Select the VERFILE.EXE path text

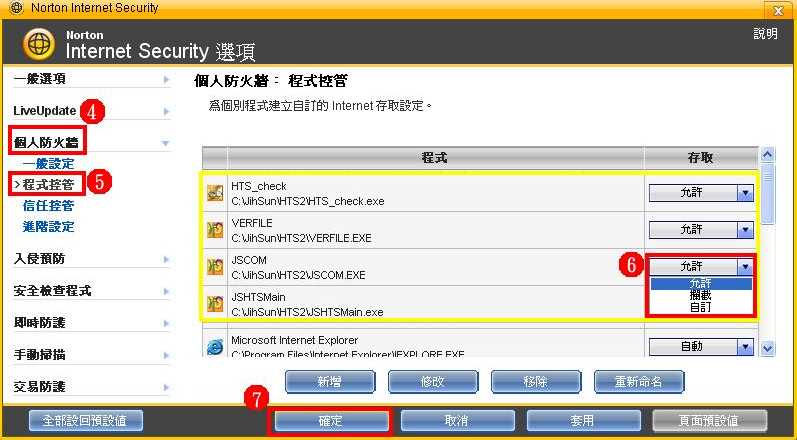pyautogui.click(x=301, y=238)
